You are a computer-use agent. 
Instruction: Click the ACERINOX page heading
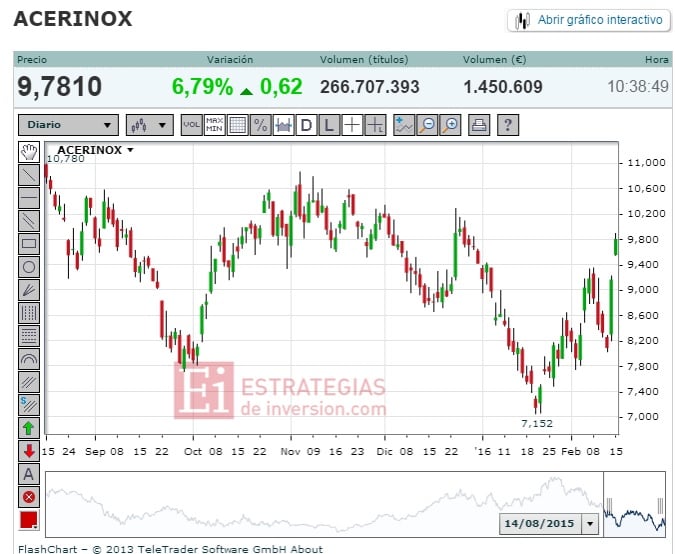click(x=73, y=19)
